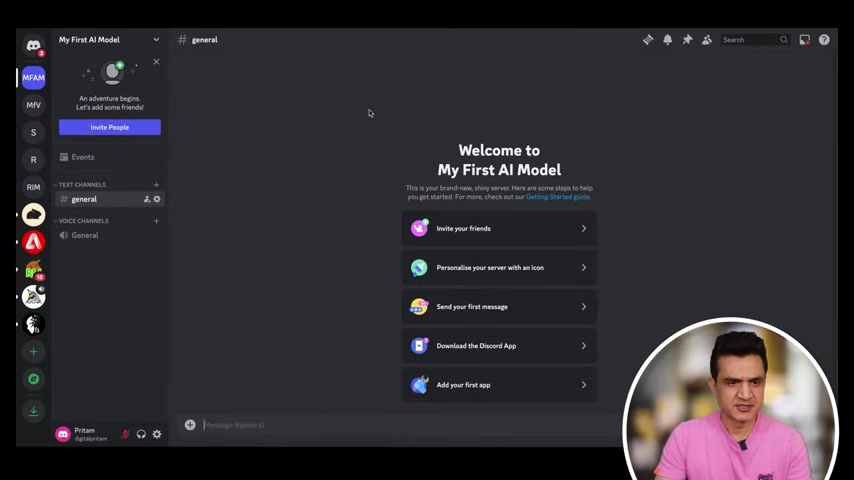Create a new voice channel plus icon
Viewport: 854px width, 480px height.
click(156, 221)
